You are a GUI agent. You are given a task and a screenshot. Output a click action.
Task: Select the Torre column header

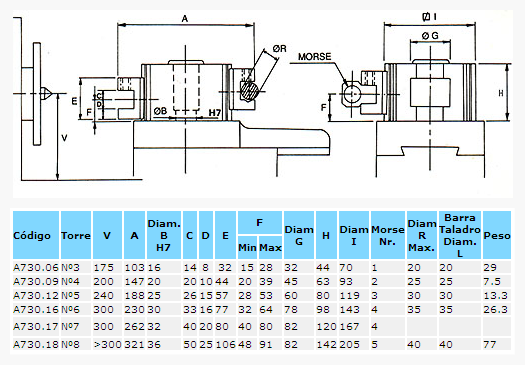(x=76, y=235)
